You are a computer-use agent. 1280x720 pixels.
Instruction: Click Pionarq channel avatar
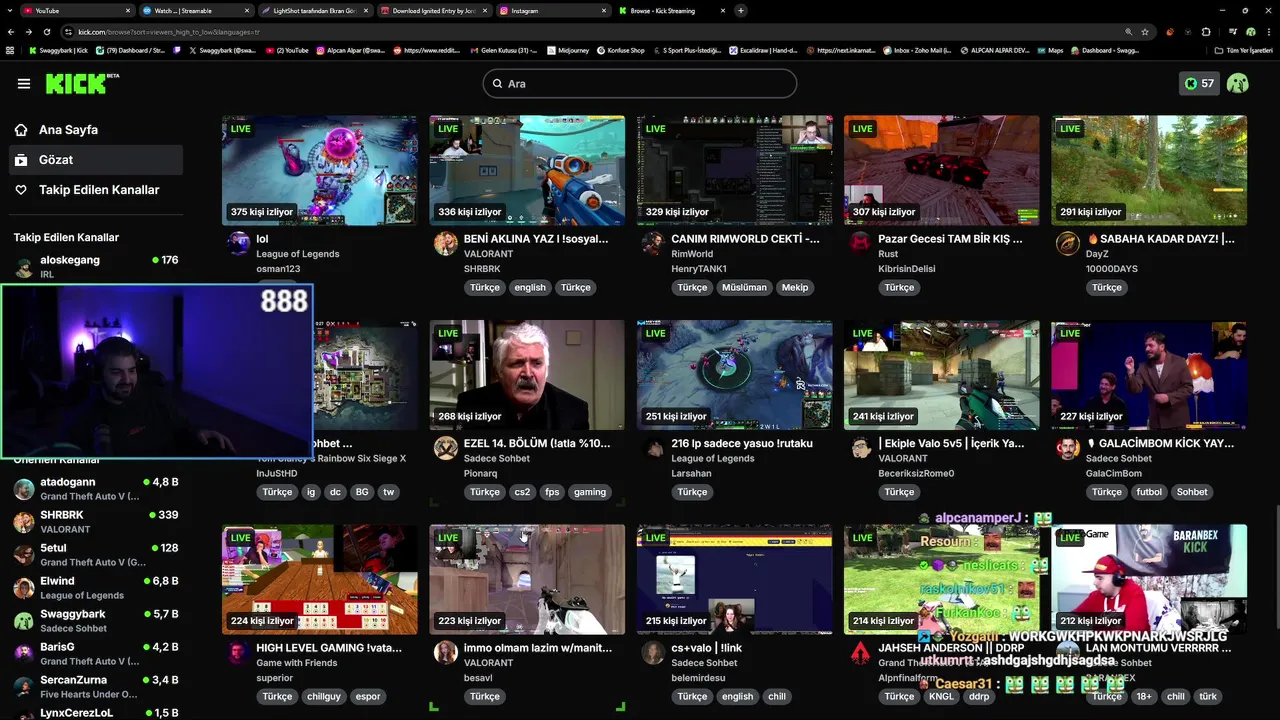(x=446, y=448)
